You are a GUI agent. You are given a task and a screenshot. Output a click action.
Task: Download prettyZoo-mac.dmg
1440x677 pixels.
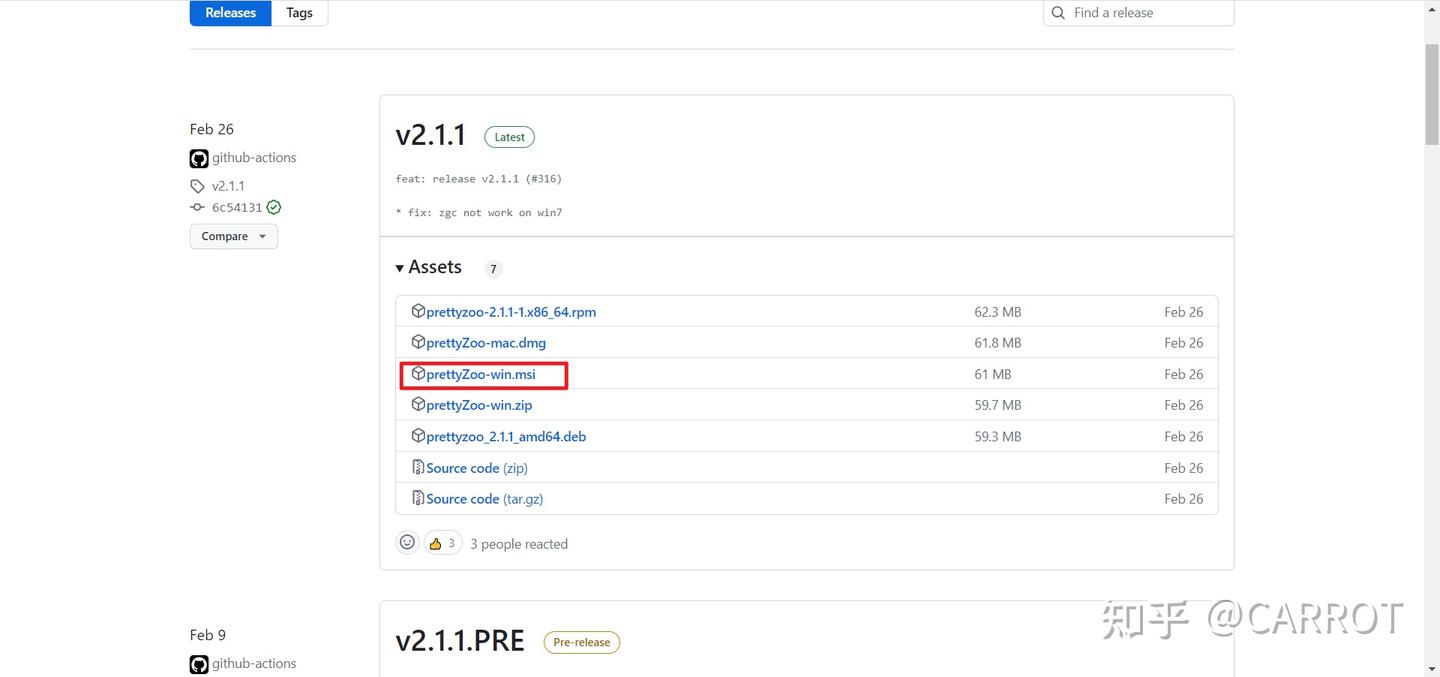[x=486, y=343]
